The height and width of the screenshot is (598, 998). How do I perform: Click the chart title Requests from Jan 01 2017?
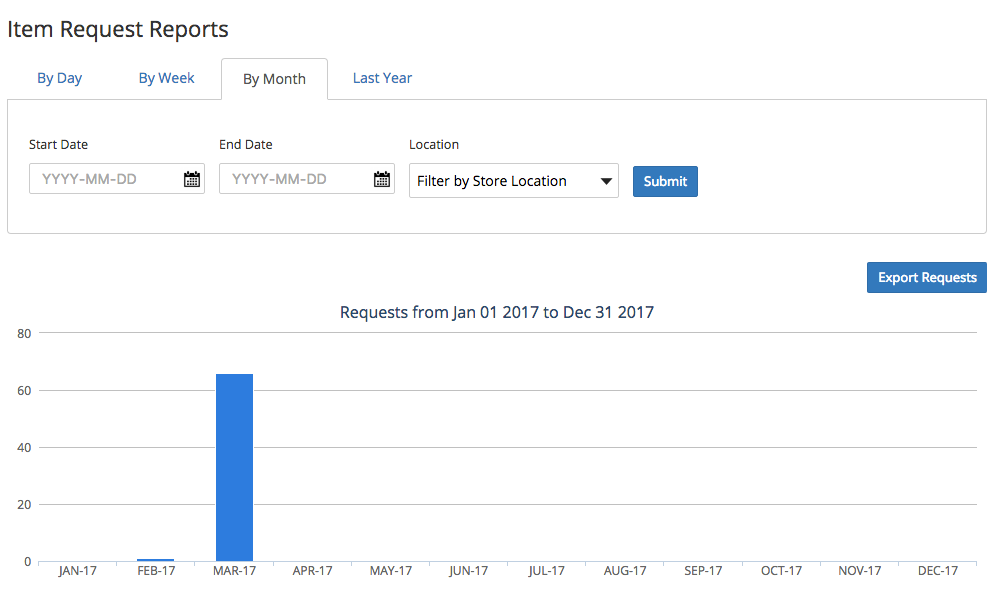click(x=496, y=312)
